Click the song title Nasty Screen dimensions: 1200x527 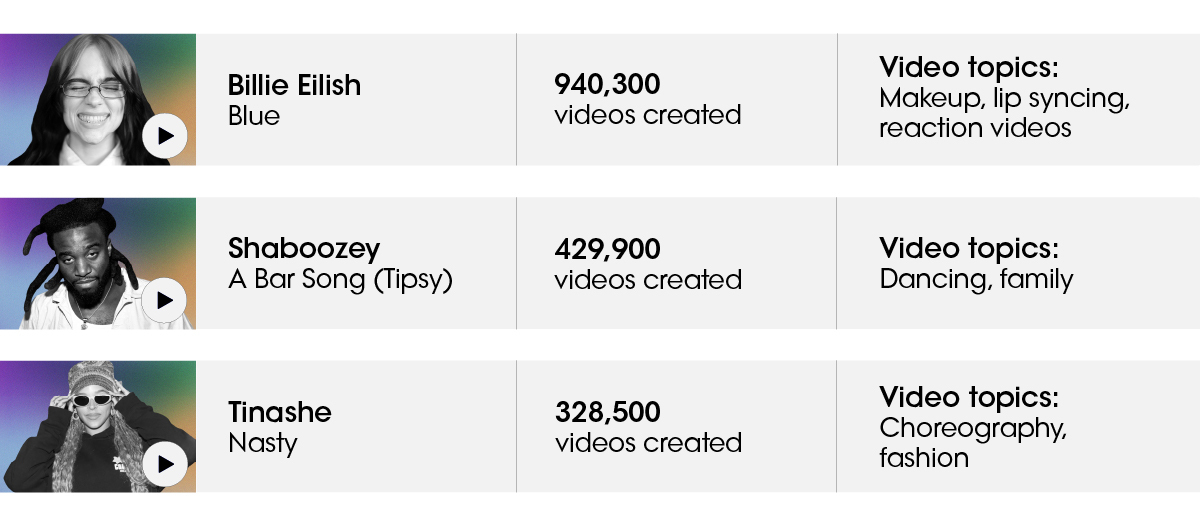(x=263, y=443)
